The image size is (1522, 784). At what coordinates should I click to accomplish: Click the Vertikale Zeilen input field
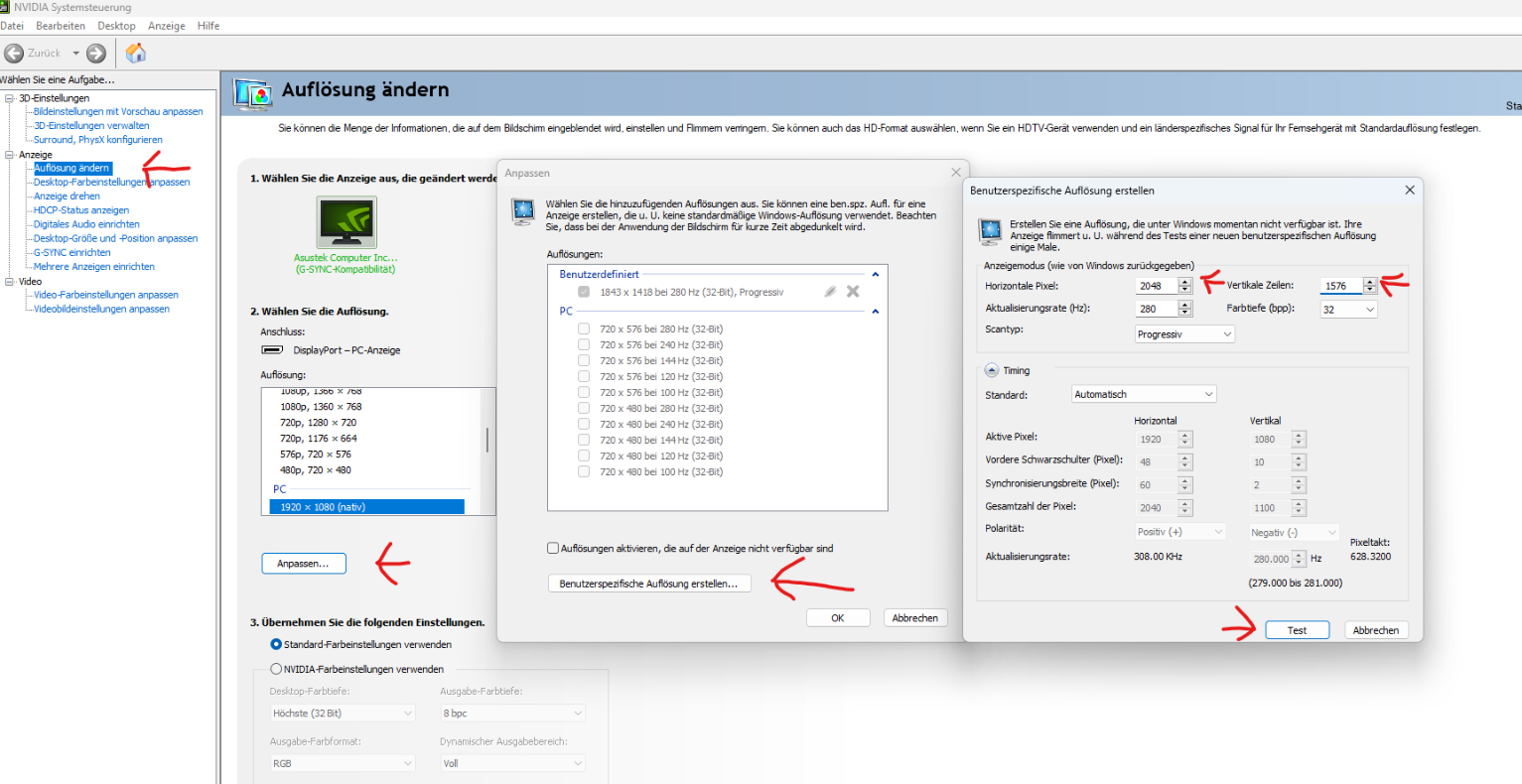(1341, 286)
